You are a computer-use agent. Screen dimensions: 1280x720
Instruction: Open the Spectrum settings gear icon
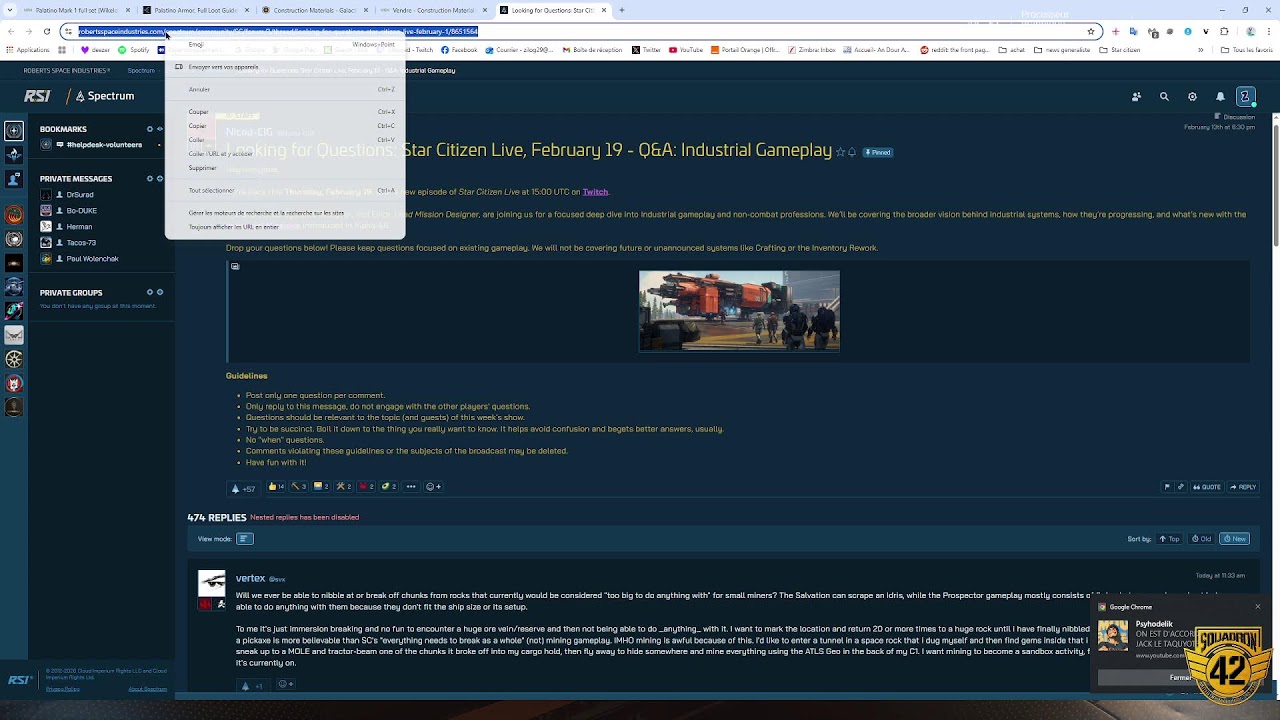[x=1192, y=97]
